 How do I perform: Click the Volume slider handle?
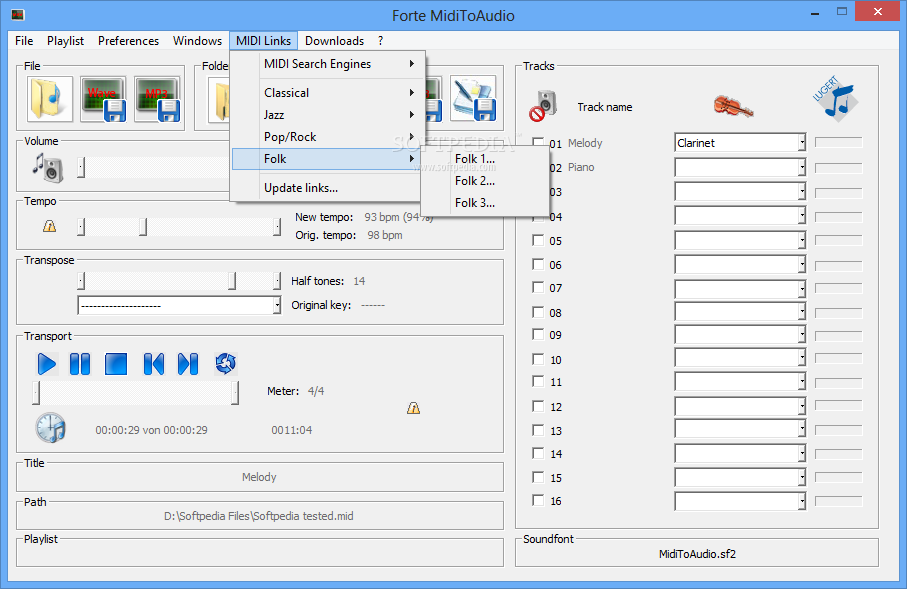point(81,168)
